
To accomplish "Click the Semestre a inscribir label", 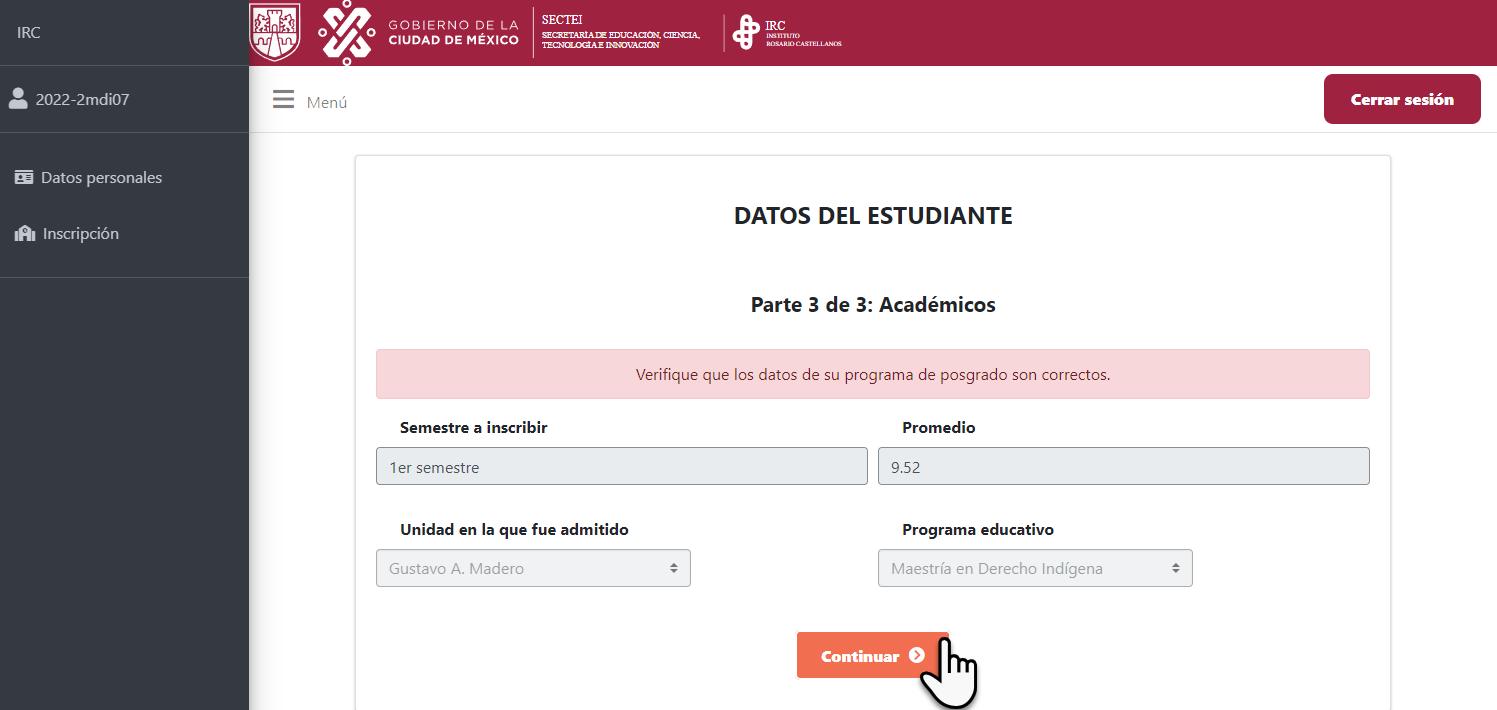I will 474,427.
